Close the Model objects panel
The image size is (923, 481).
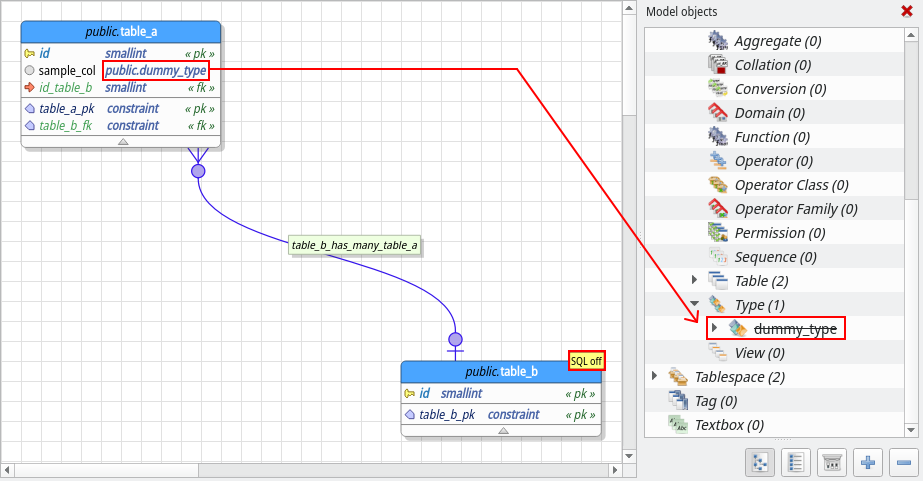point(907,11)
